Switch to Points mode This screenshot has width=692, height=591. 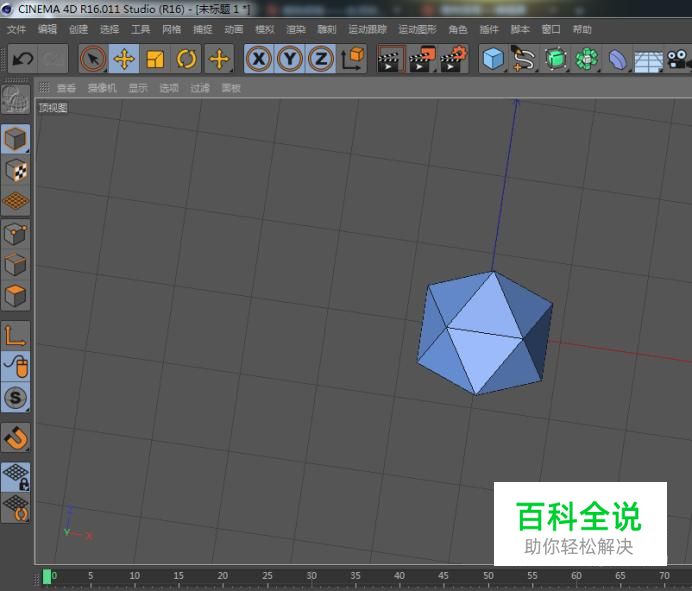tap(15, 233)
